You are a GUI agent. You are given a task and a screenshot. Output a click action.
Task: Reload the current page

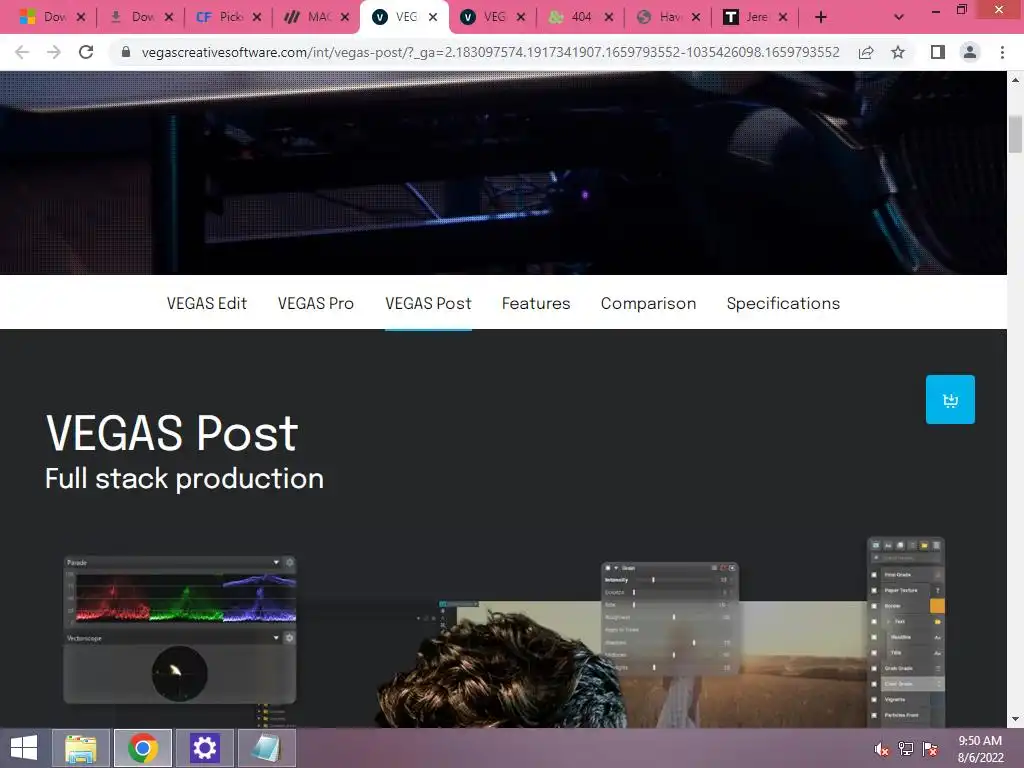pos(86,52)
